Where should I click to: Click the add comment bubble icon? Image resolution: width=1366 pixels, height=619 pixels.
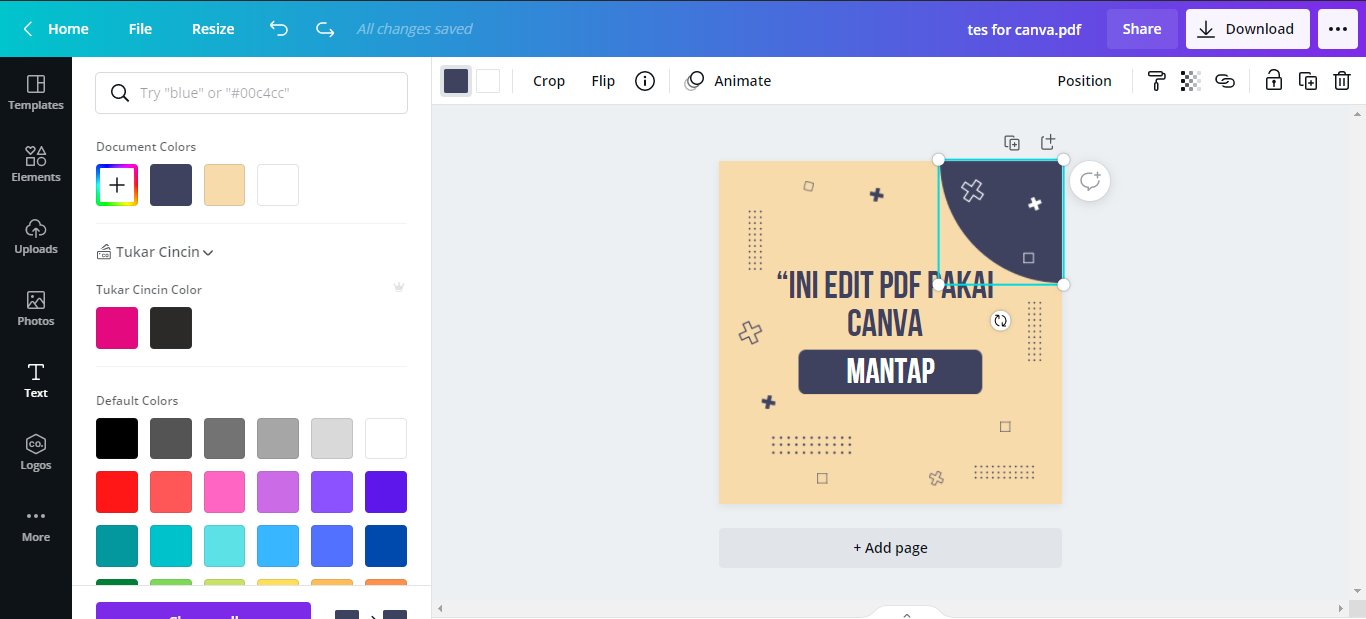tap(1090, 181)
